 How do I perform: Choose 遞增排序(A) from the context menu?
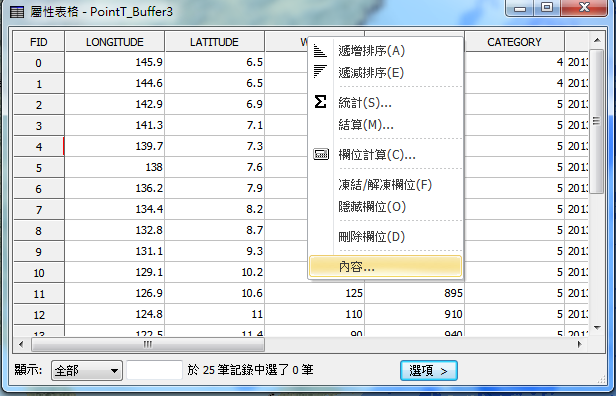(385, 51)
